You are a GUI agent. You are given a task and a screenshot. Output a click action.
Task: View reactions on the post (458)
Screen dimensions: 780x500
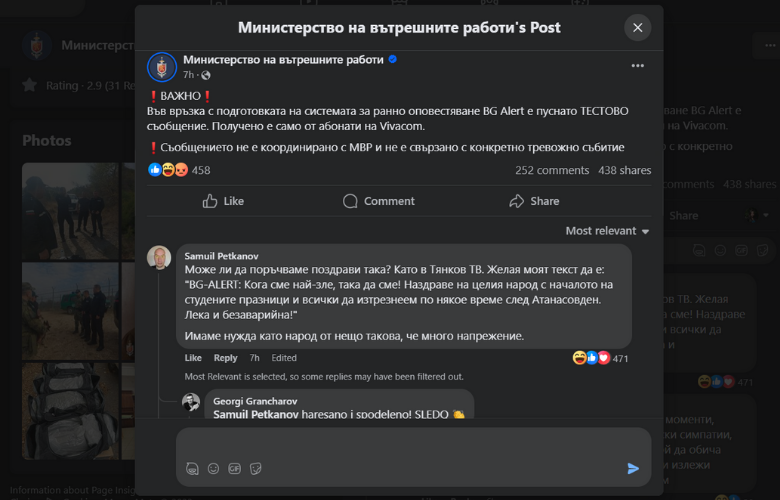(180, 170)
